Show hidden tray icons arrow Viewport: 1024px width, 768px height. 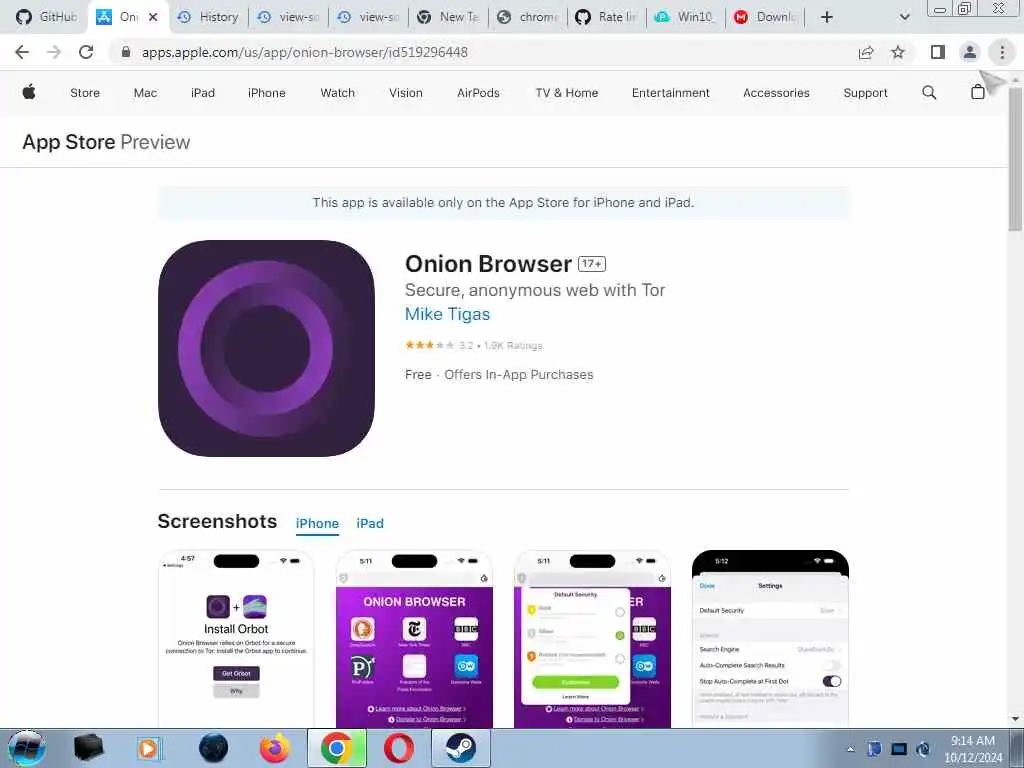[850, 749]
